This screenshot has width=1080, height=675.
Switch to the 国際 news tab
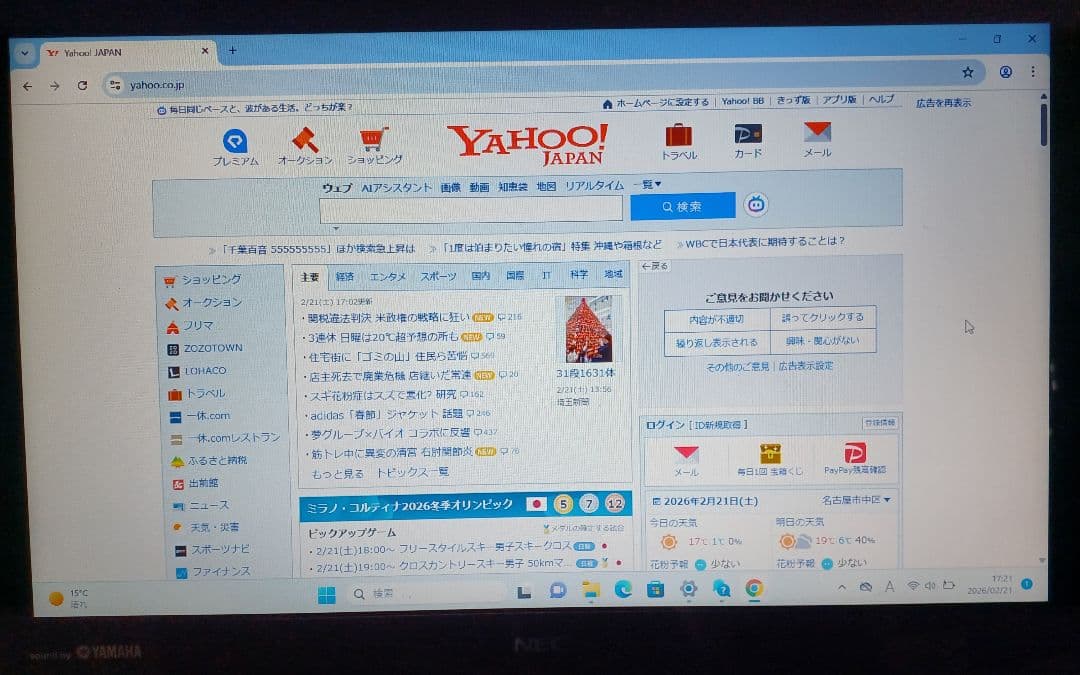(x=515, y=276)
